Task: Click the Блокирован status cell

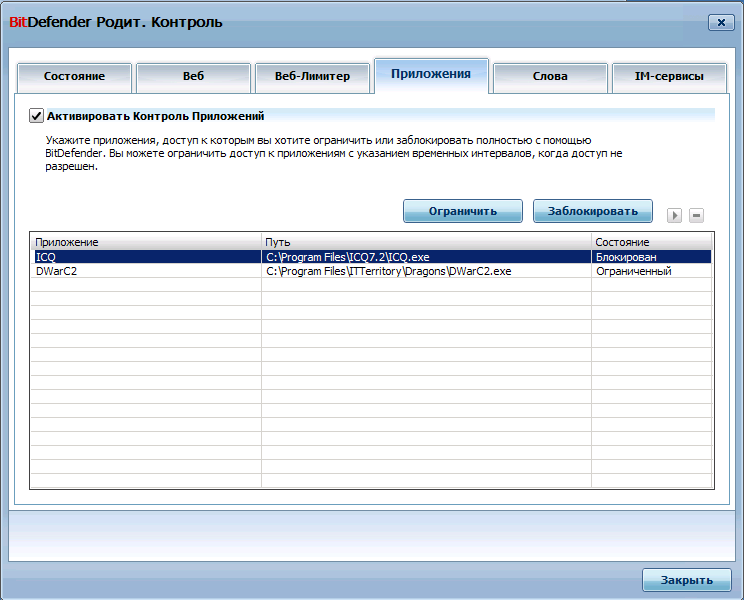Action: pyautogui.click(x=651, y=257)
